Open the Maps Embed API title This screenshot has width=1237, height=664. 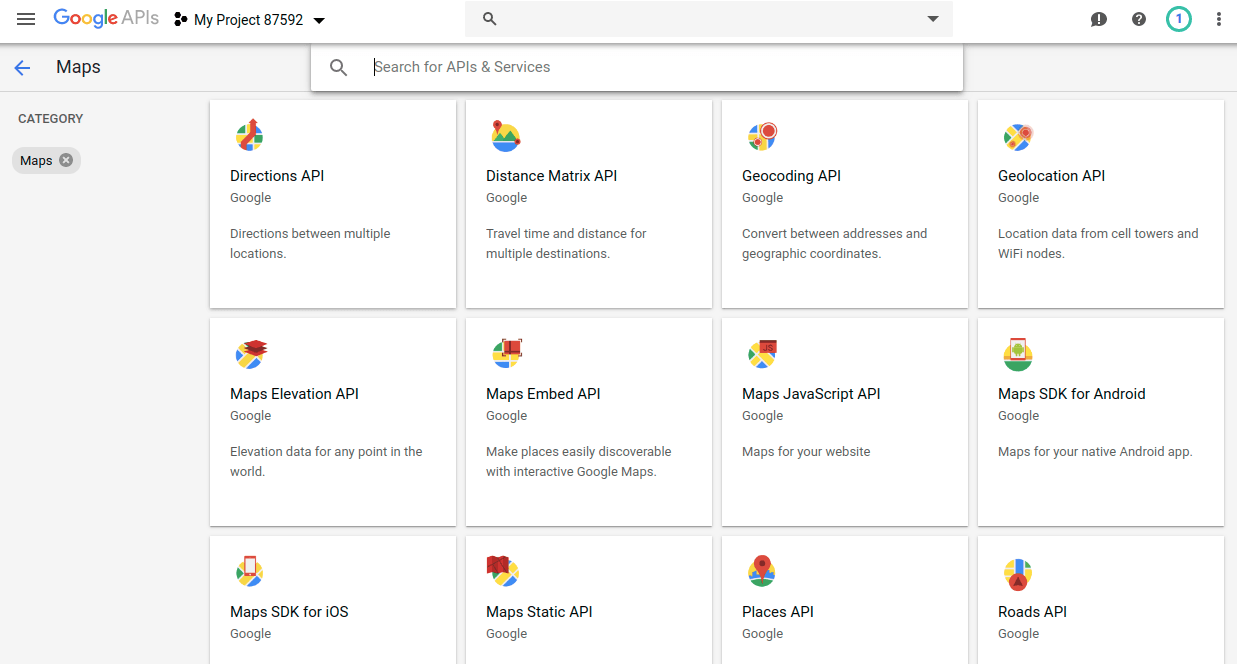coord(543,394)
